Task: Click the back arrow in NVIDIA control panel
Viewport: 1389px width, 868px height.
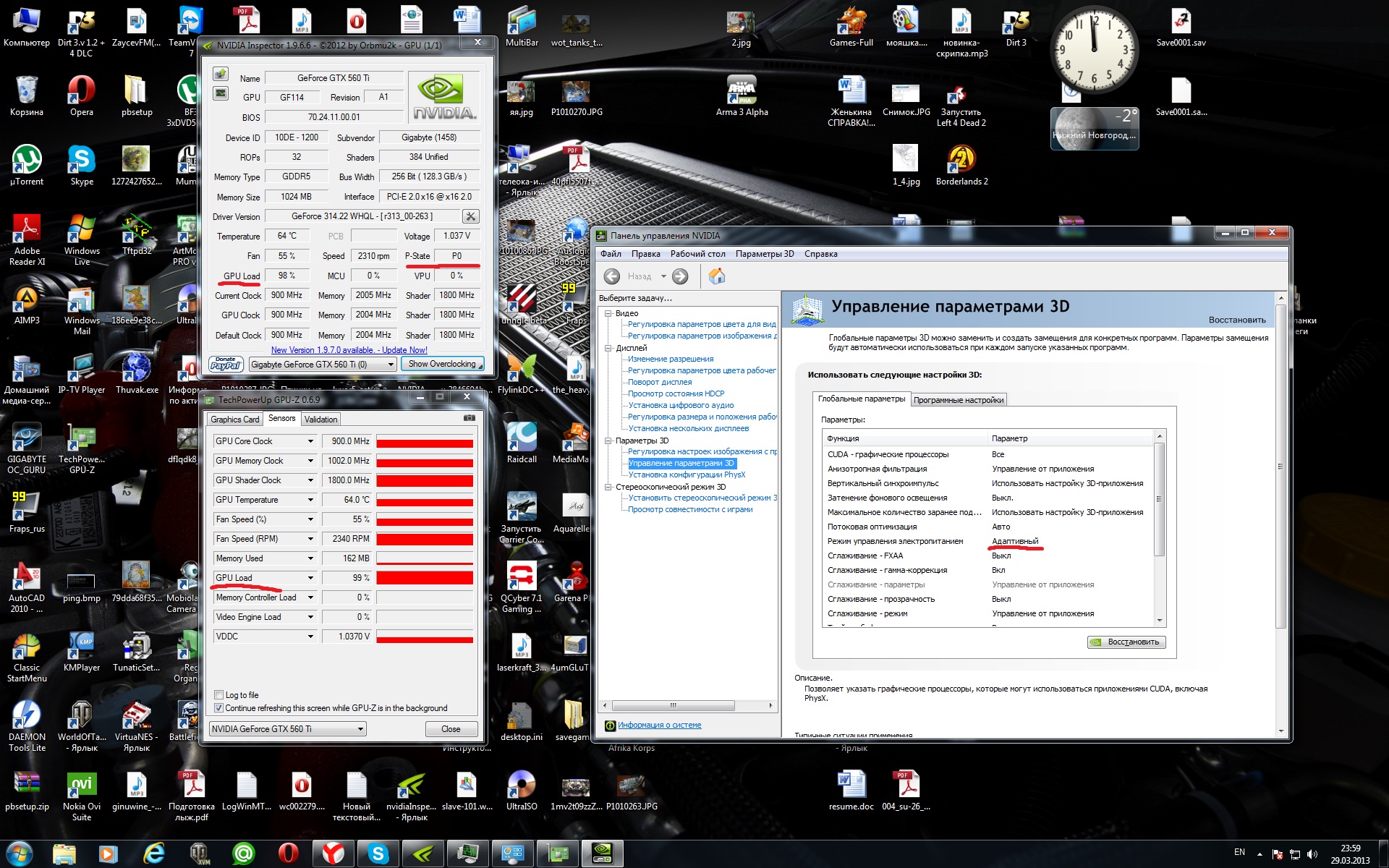Action: click(x=612, y=276)
